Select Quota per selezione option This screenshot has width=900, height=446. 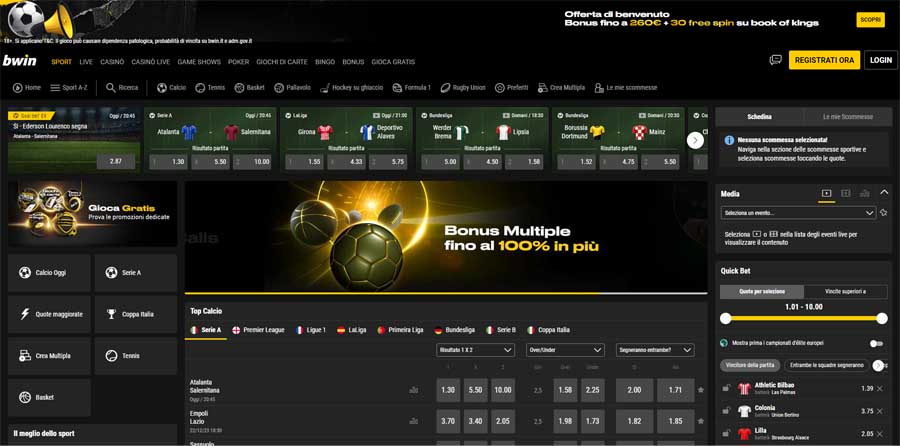tap(762, 292)
